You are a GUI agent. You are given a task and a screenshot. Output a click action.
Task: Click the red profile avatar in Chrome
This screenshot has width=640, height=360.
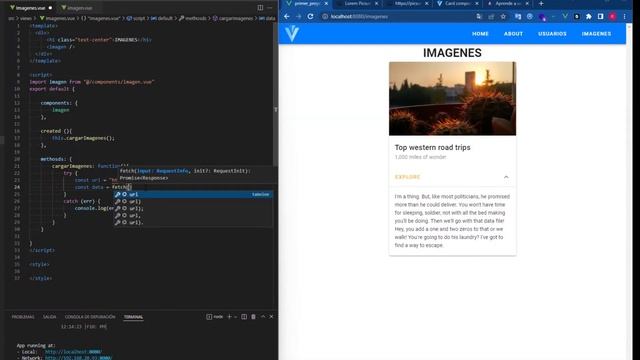pyautogui.click(x=612, y=16)
